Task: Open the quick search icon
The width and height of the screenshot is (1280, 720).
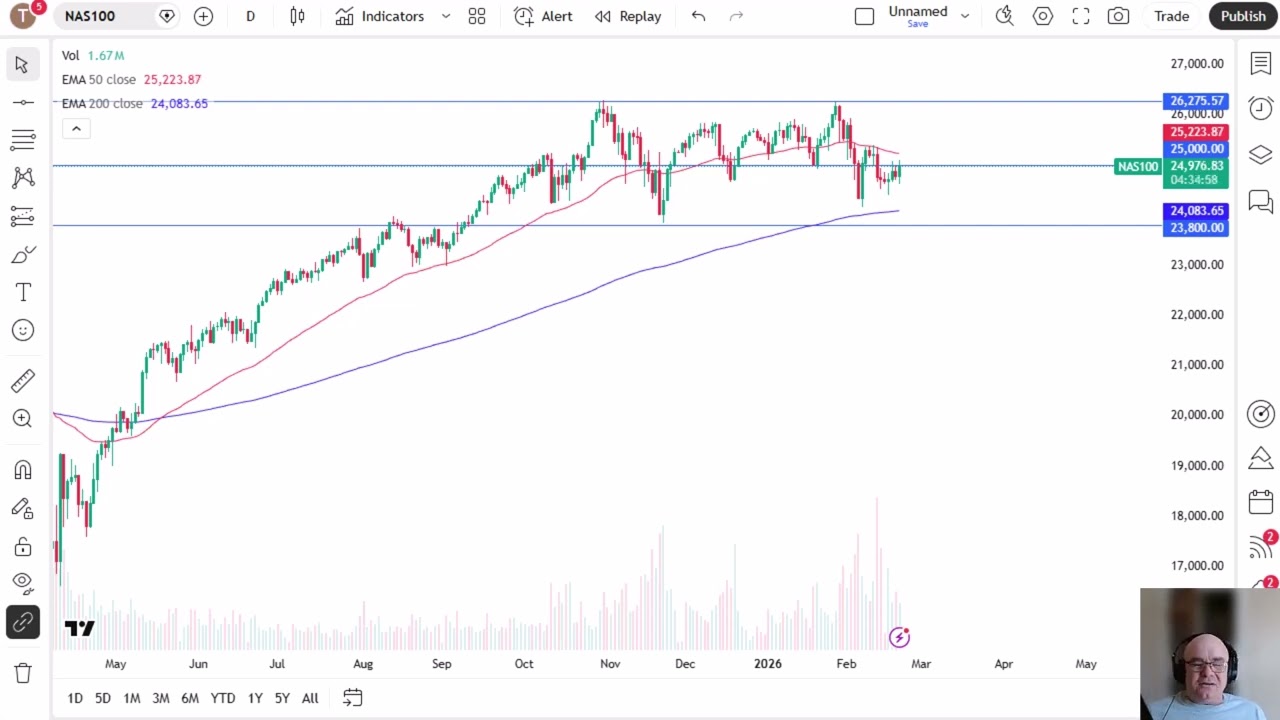Action: pyautogui.click(x=1004, y=16)
